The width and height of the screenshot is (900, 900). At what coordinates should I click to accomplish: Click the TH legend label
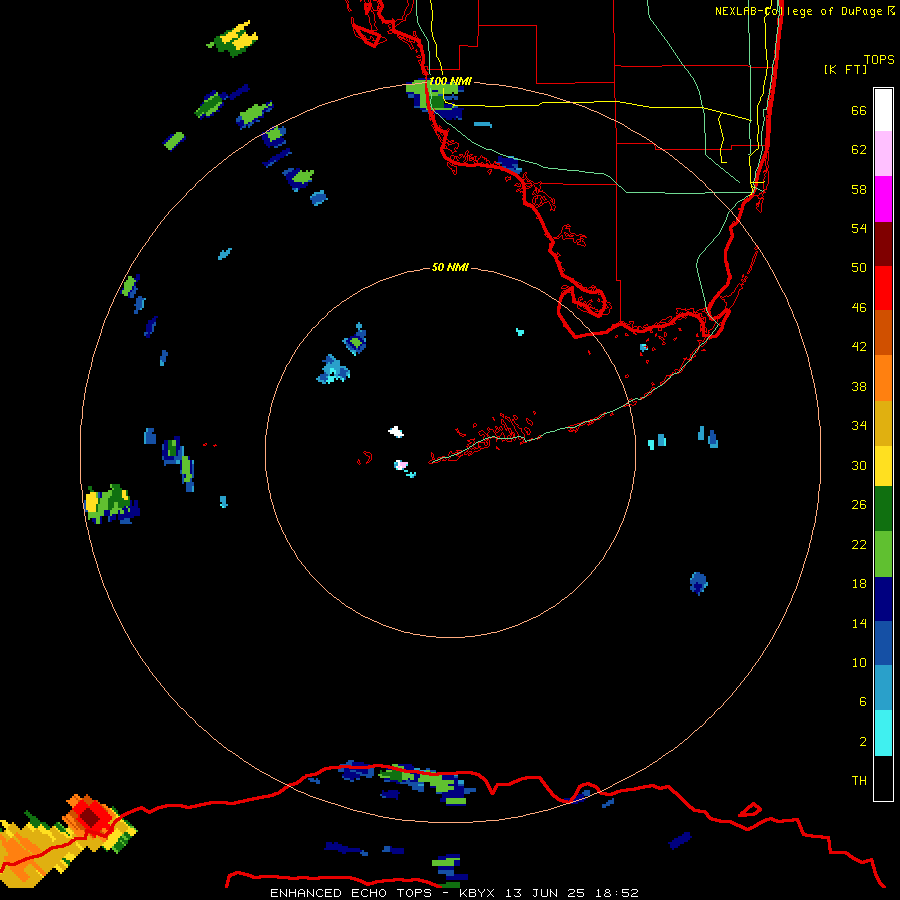tap(859, 781)
